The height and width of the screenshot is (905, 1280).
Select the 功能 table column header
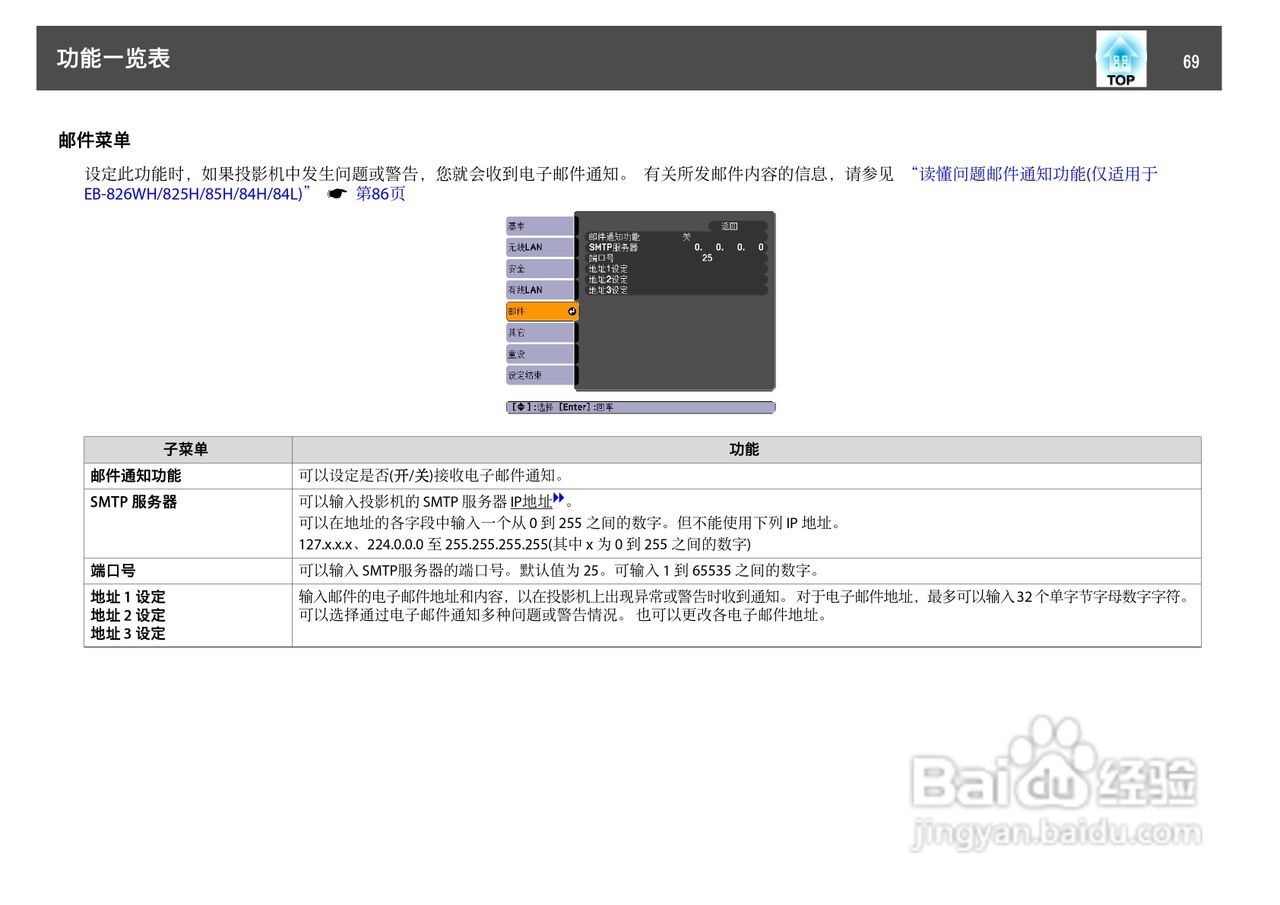click(x=747, y=449)
